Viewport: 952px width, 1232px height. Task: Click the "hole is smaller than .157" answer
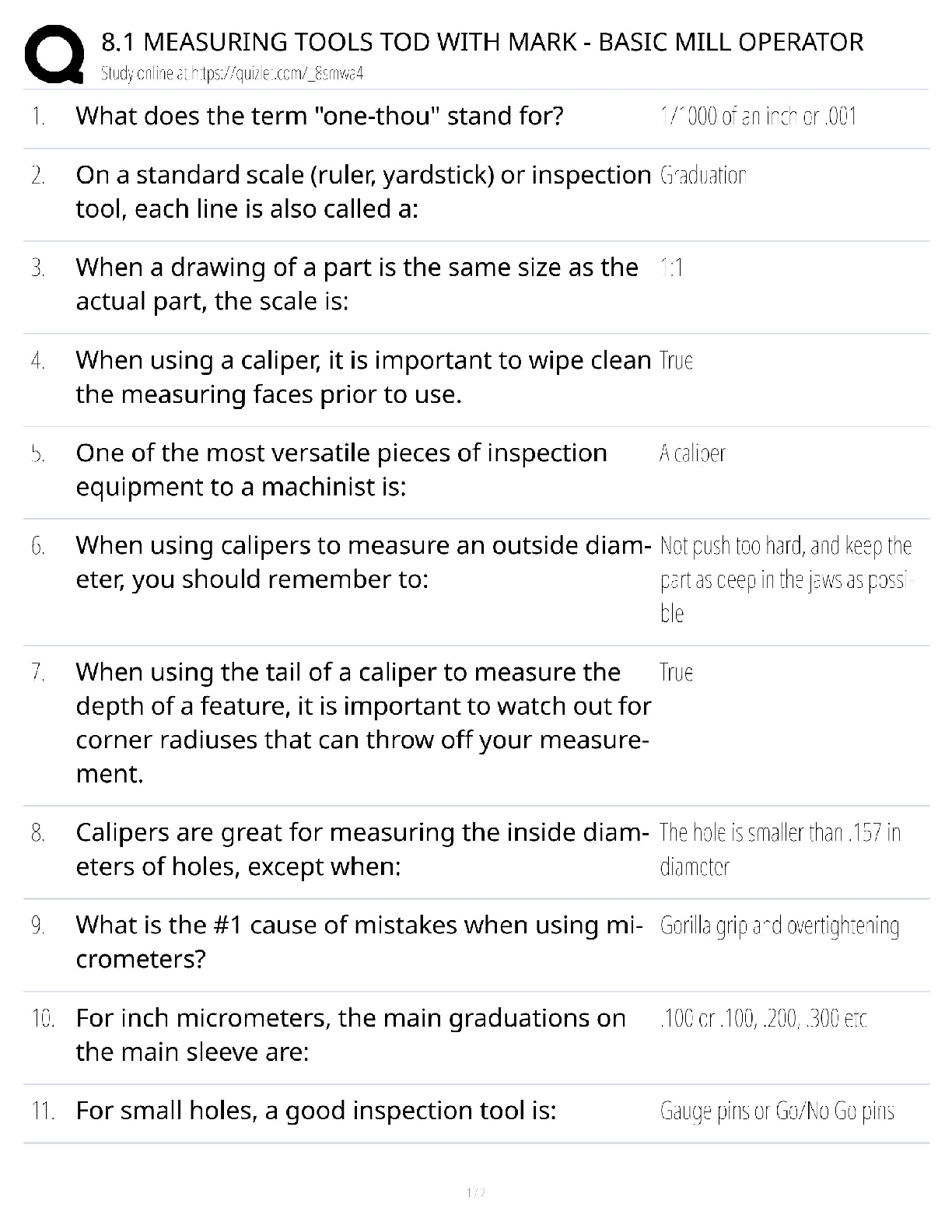tap(779, 849)
